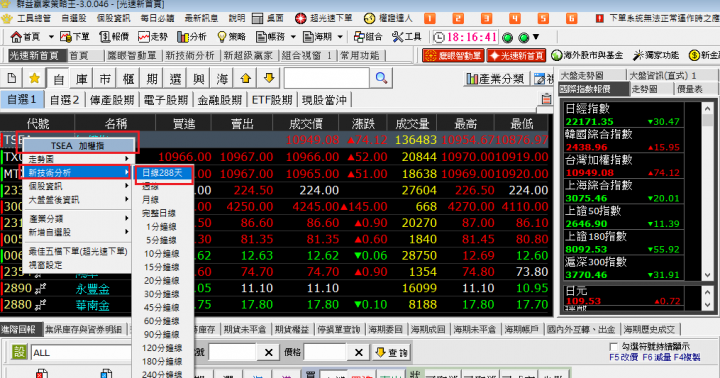Click the yellow star favorites icon
The height and width of the screenshot is (378, 720).
[34, 79]
